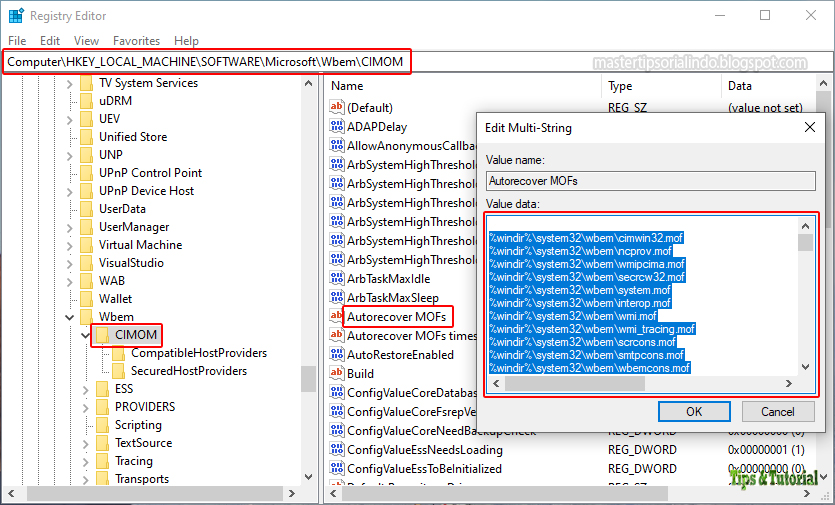This screenshot has height=505, width=835.
Task: Expand the UNP registry key
Action: (x=69, y=156)
